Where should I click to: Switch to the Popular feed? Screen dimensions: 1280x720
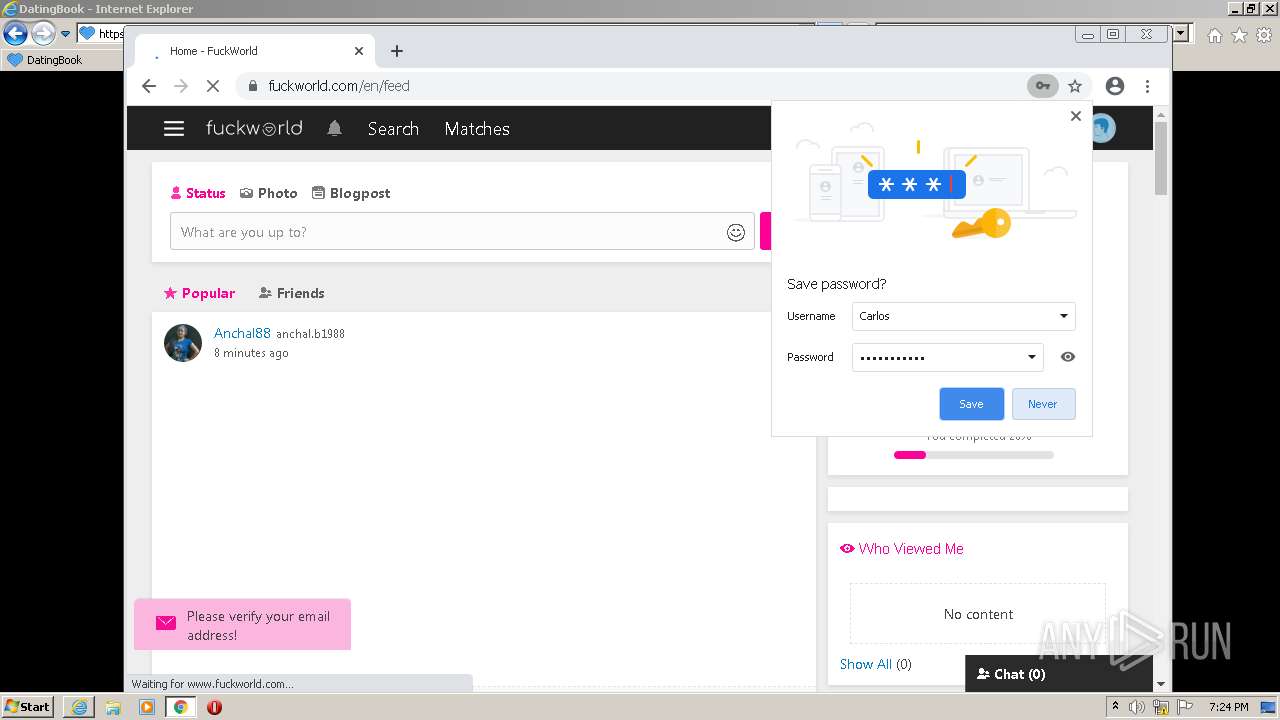pos(199,293)
